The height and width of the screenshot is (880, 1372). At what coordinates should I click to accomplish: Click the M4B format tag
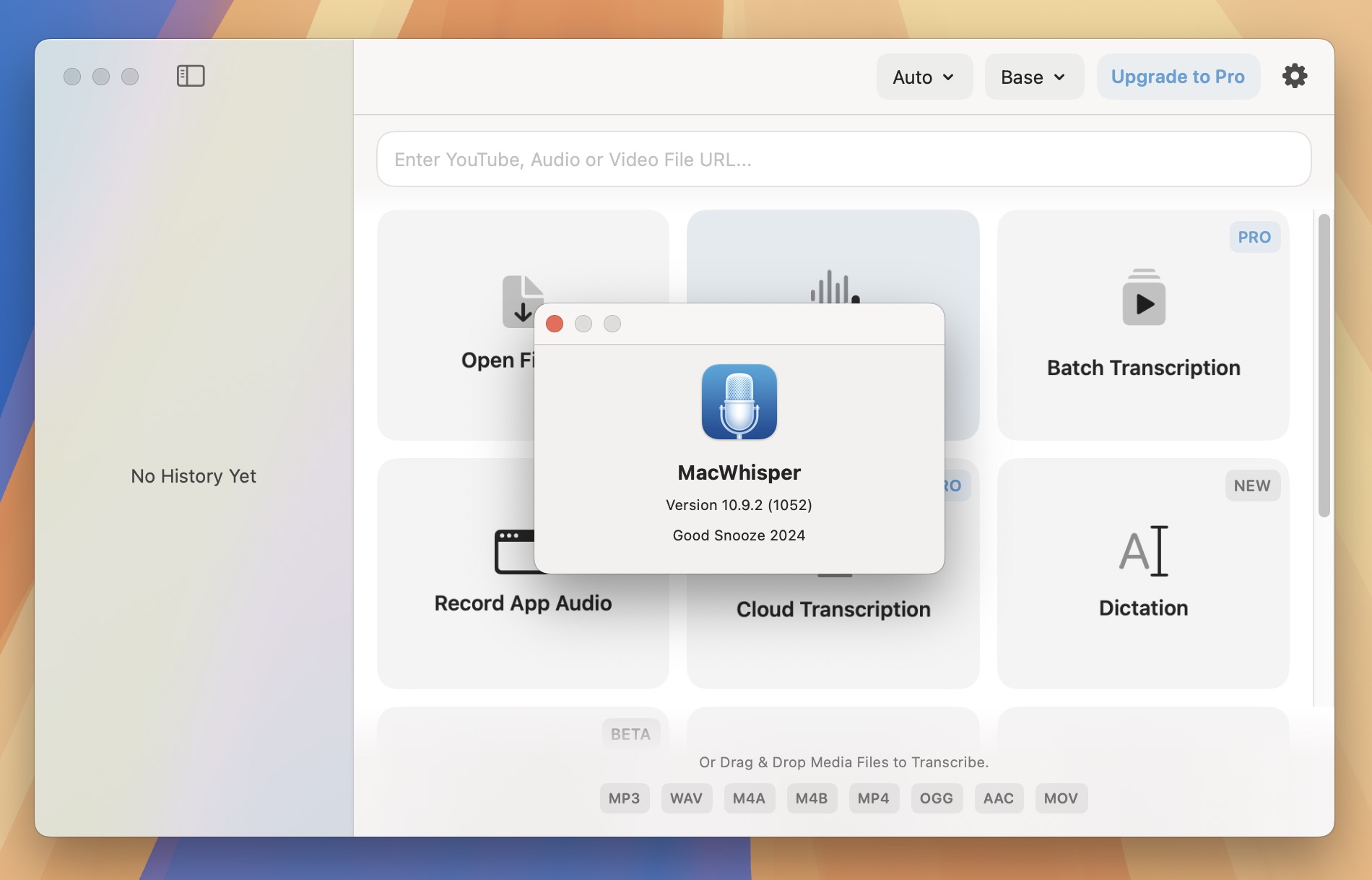point(812,798)
